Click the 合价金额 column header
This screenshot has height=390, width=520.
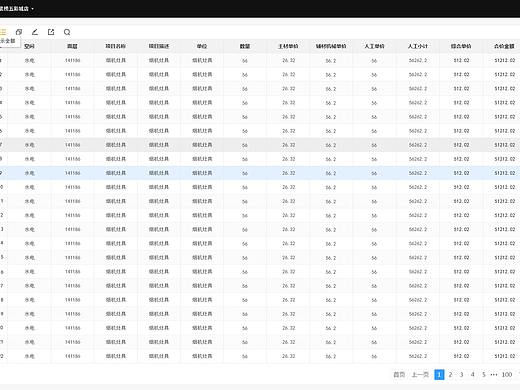504,46
